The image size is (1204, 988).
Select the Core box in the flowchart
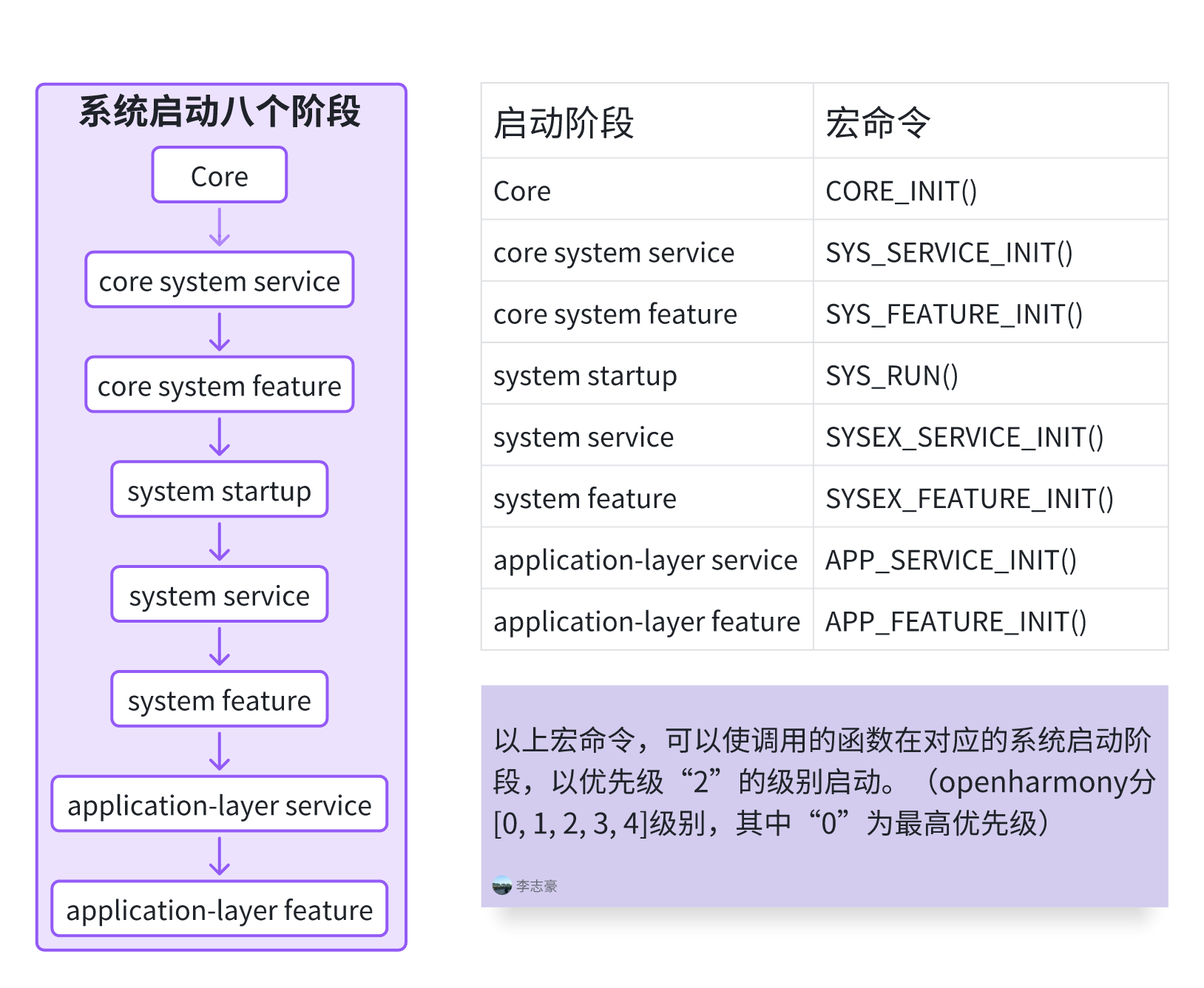tap(220, 175)
